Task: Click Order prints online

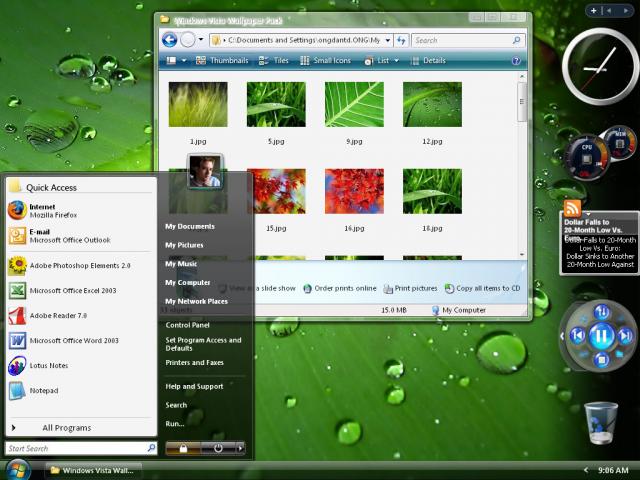Action: [x=340, y=288]
